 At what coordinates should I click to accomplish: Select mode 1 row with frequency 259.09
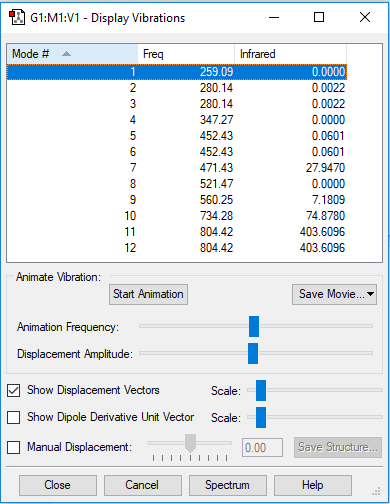[x=177, y=72]
